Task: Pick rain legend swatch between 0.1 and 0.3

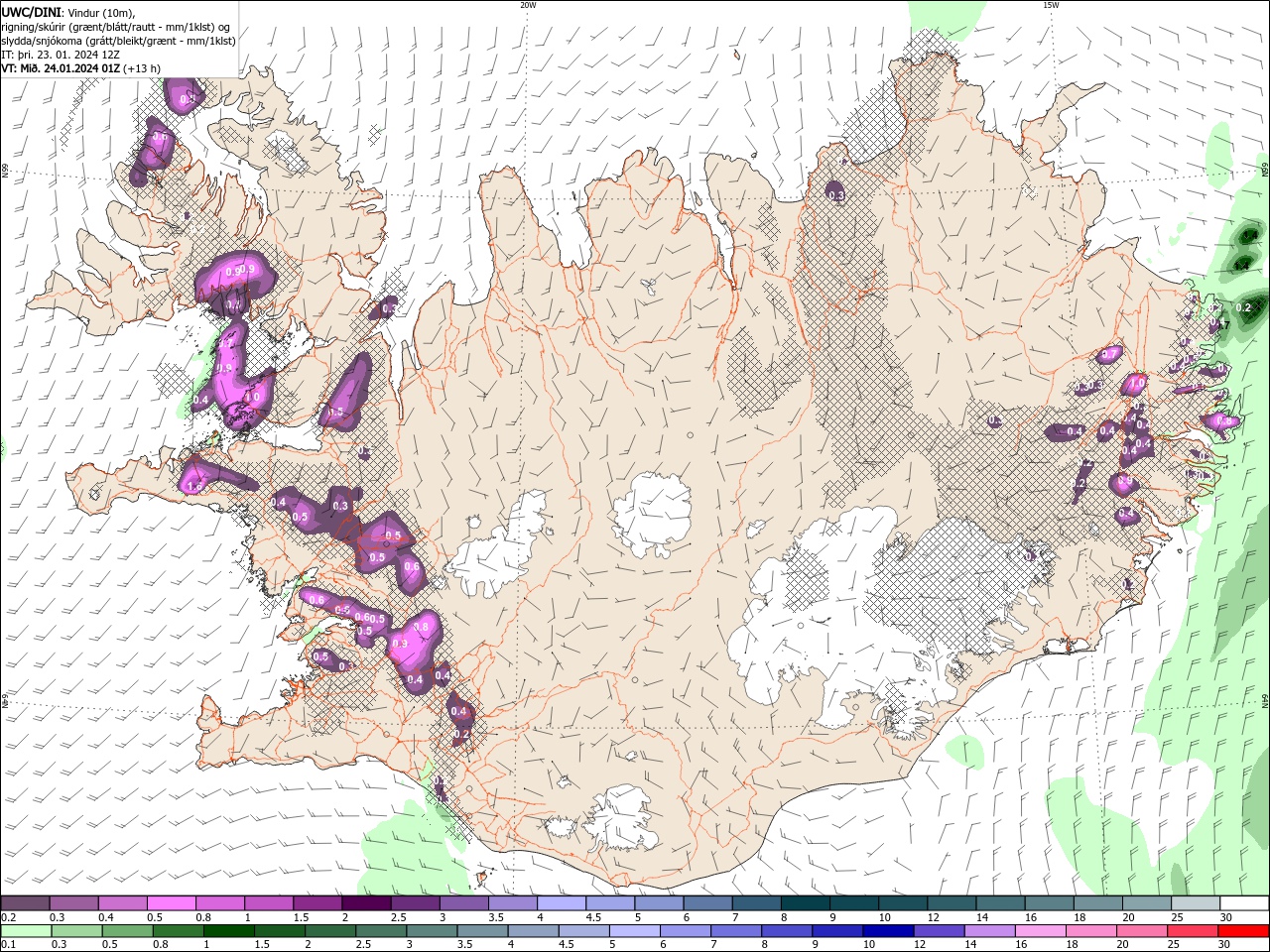Action: coord(25,931)
